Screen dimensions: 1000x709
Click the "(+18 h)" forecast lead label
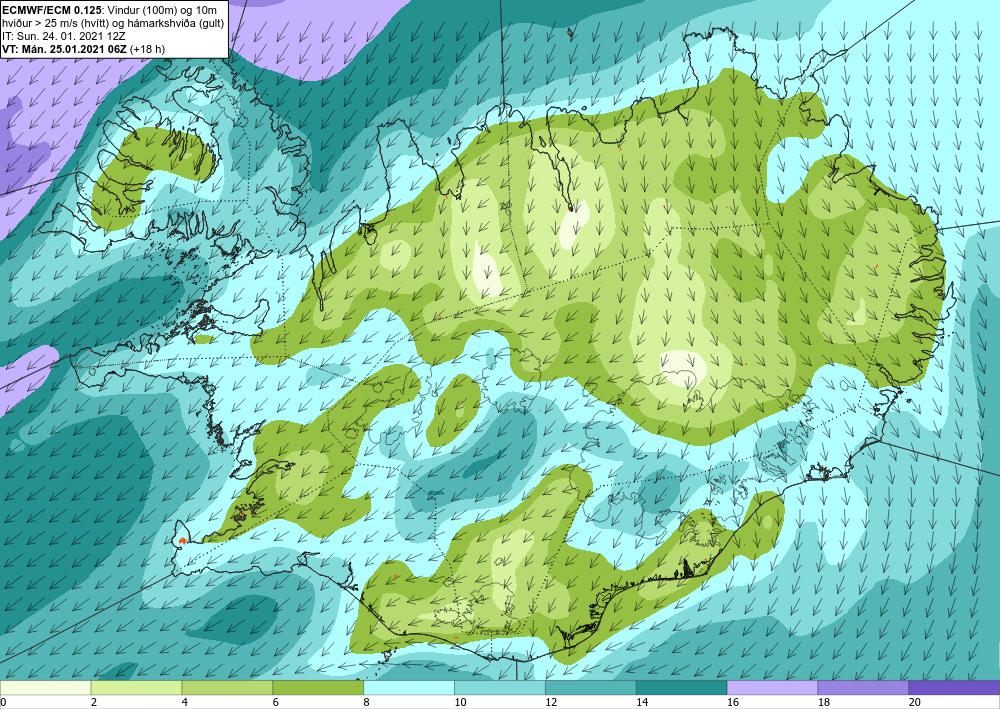(x=147, y=49)
